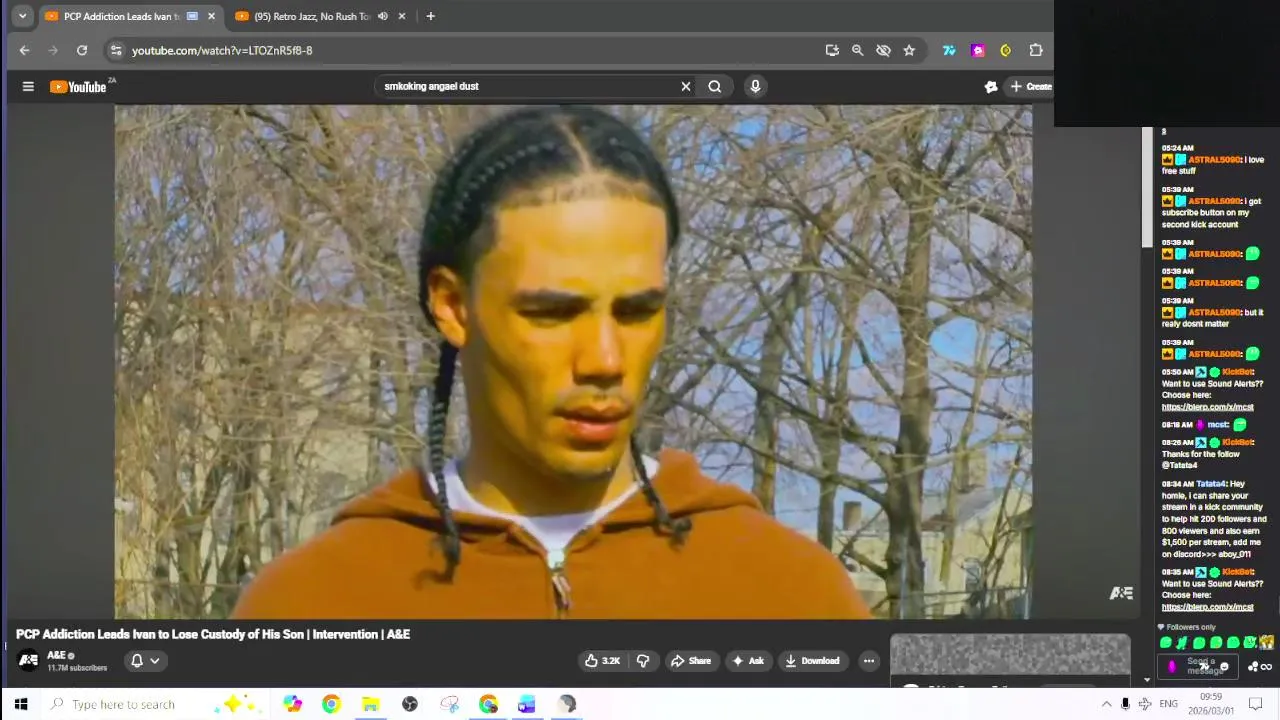Go back in the browser
Viewport: 1280px width, 720px height.
pos(24,50)
